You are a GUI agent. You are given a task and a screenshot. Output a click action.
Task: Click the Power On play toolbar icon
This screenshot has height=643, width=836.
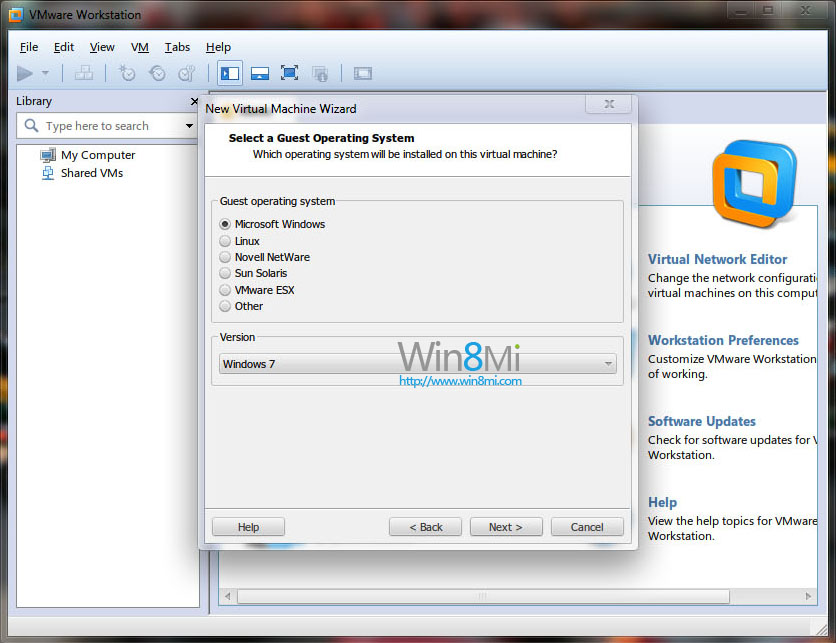[25, 74]
